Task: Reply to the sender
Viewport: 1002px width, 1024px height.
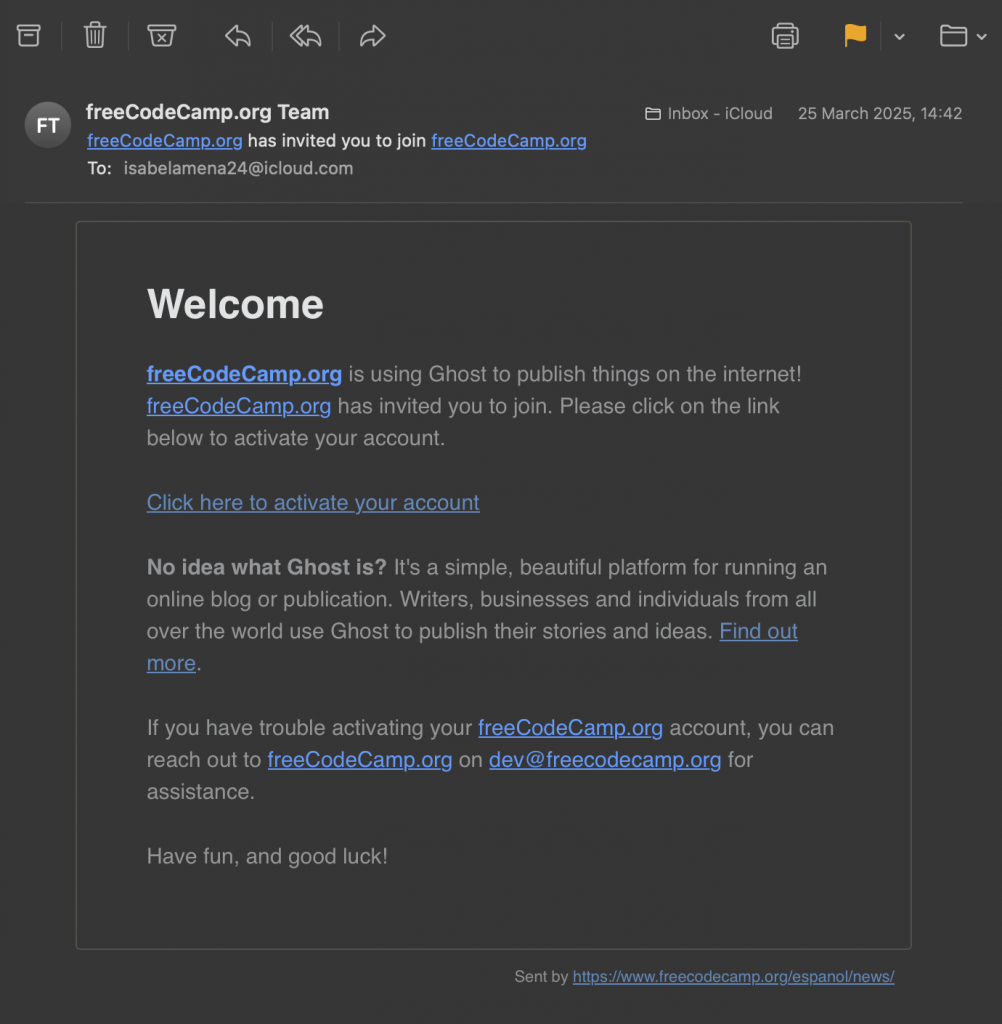Action: 238,37
